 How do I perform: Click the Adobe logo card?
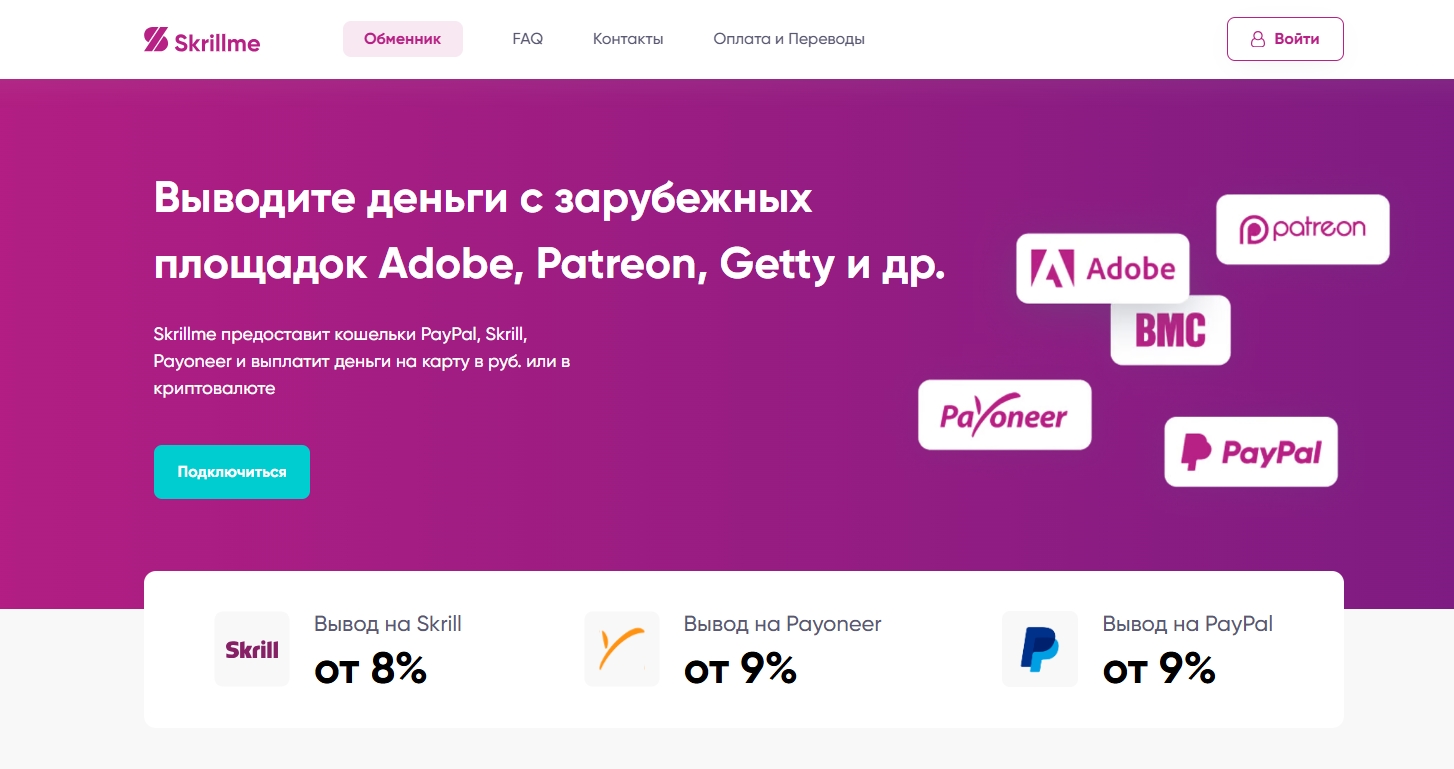[x=1102, y=268]
